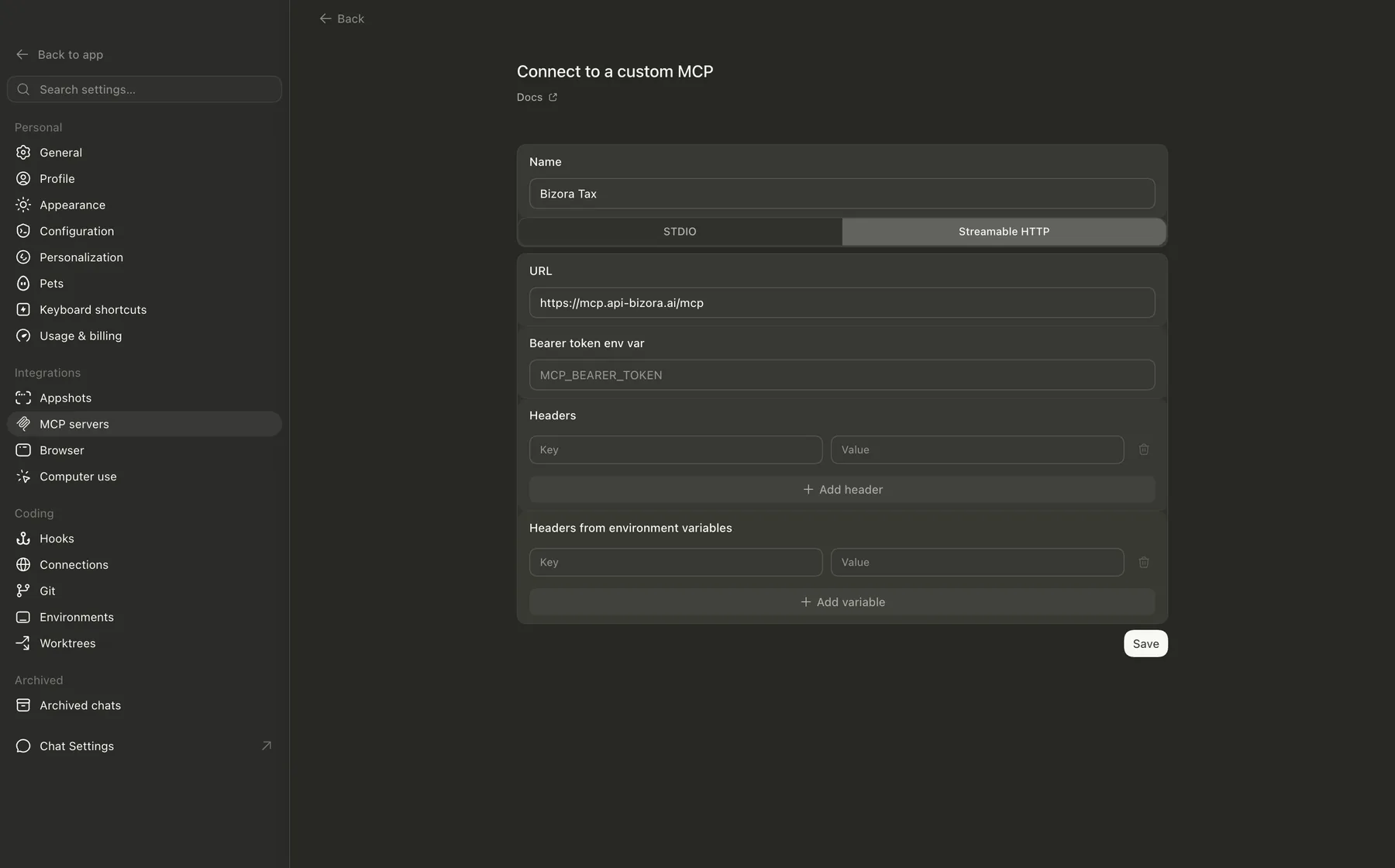
Task: Click the Connections globe icon
Action: coord(23,565)
